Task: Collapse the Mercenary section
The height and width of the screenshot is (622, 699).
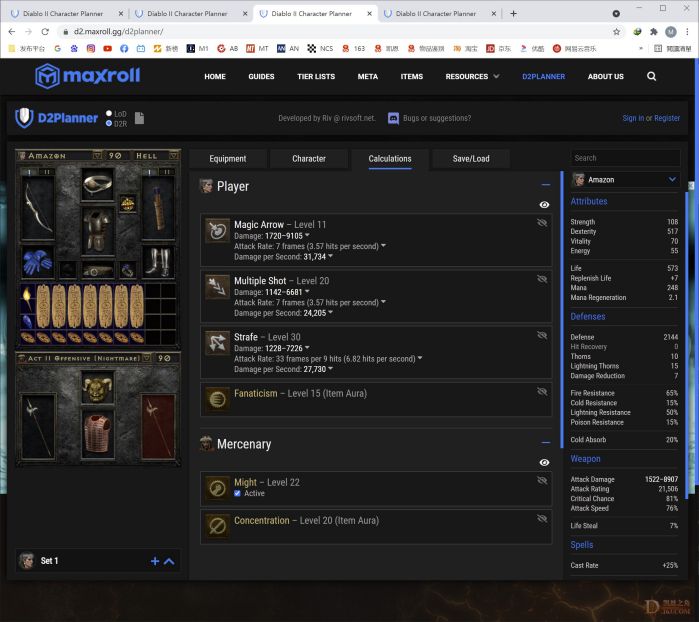Action: click(x=546, y=443)
